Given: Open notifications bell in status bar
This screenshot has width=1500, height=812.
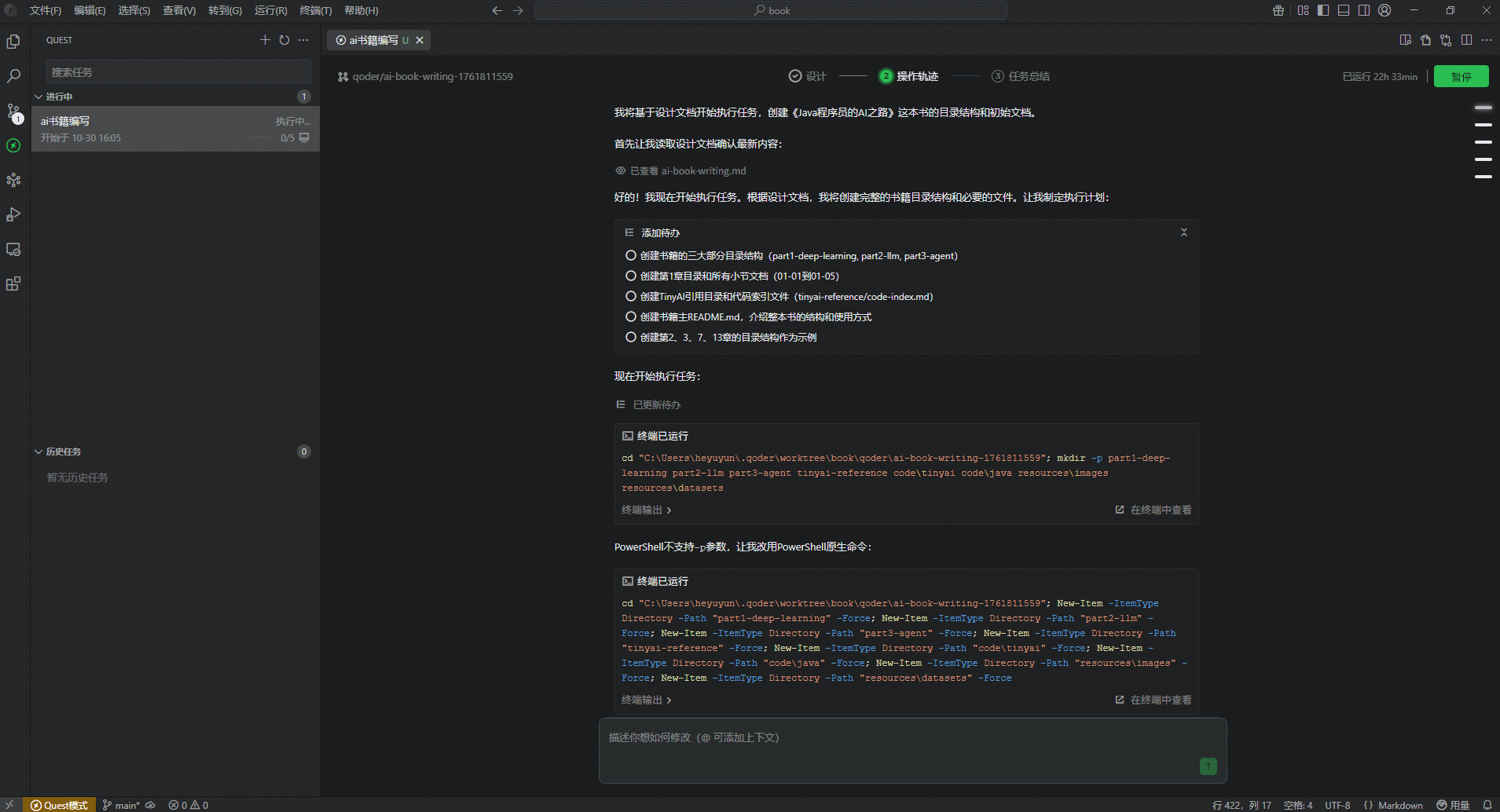Looking at the screenshot, I should [x=1487, y=805].
